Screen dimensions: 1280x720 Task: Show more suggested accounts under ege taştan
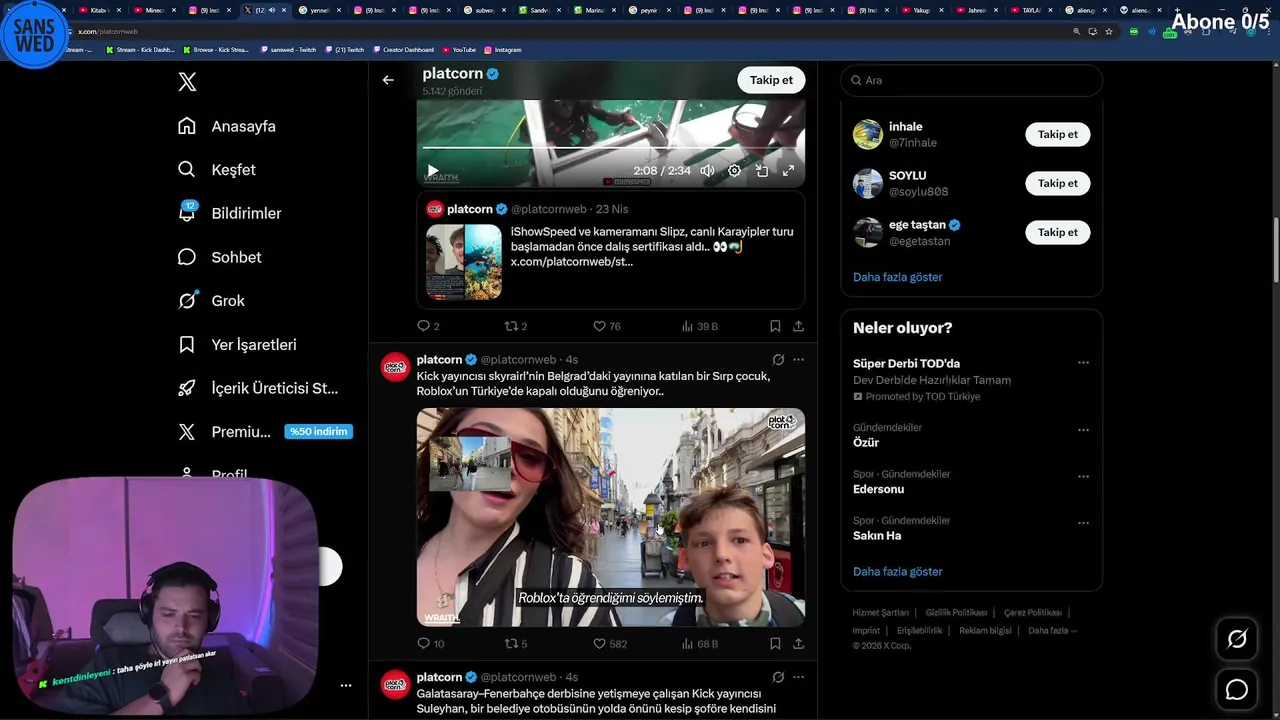click(x=897, y=277)
